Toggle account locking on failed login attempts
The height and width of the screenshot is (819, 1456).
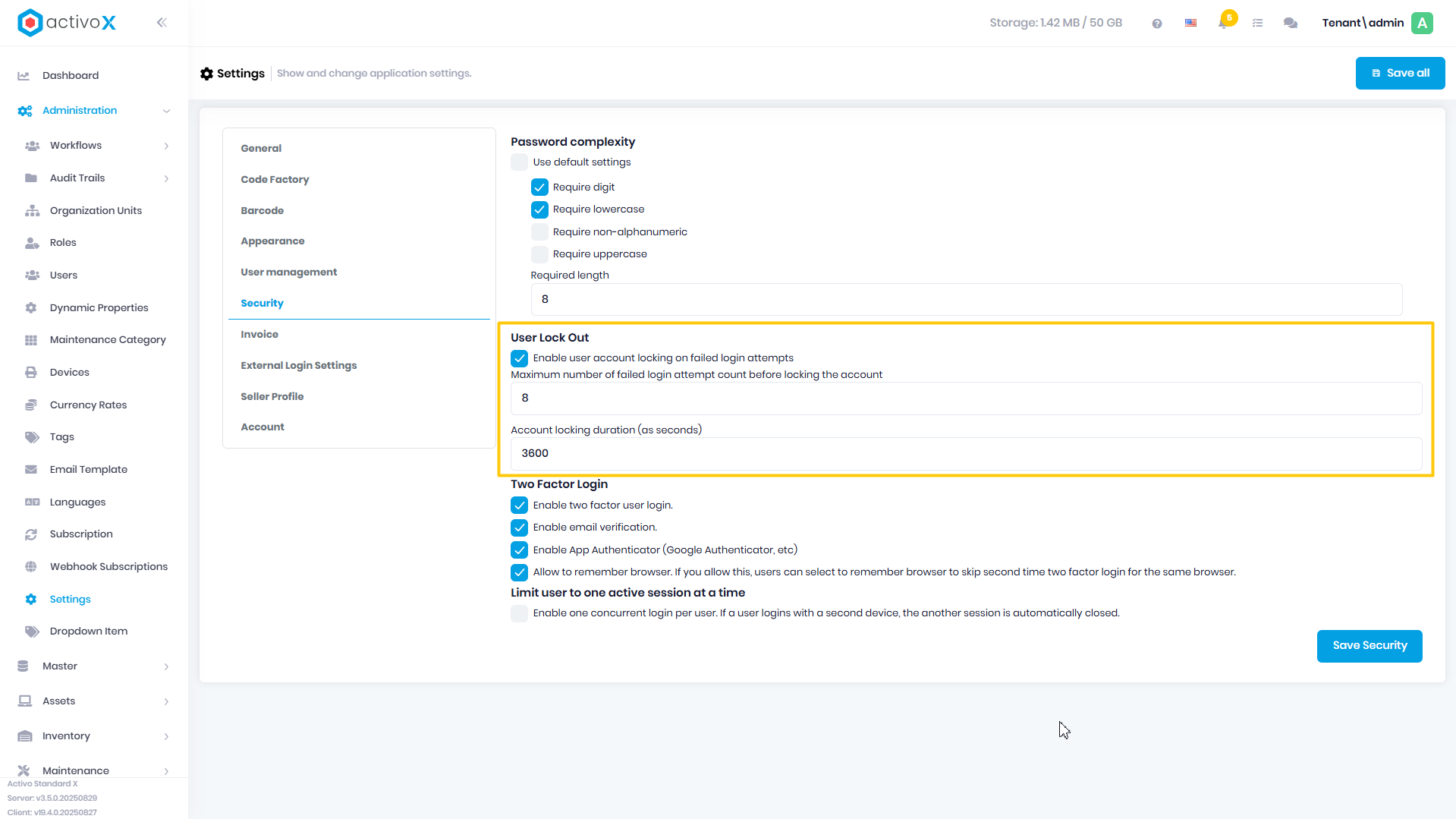click(x=519, y=358)
